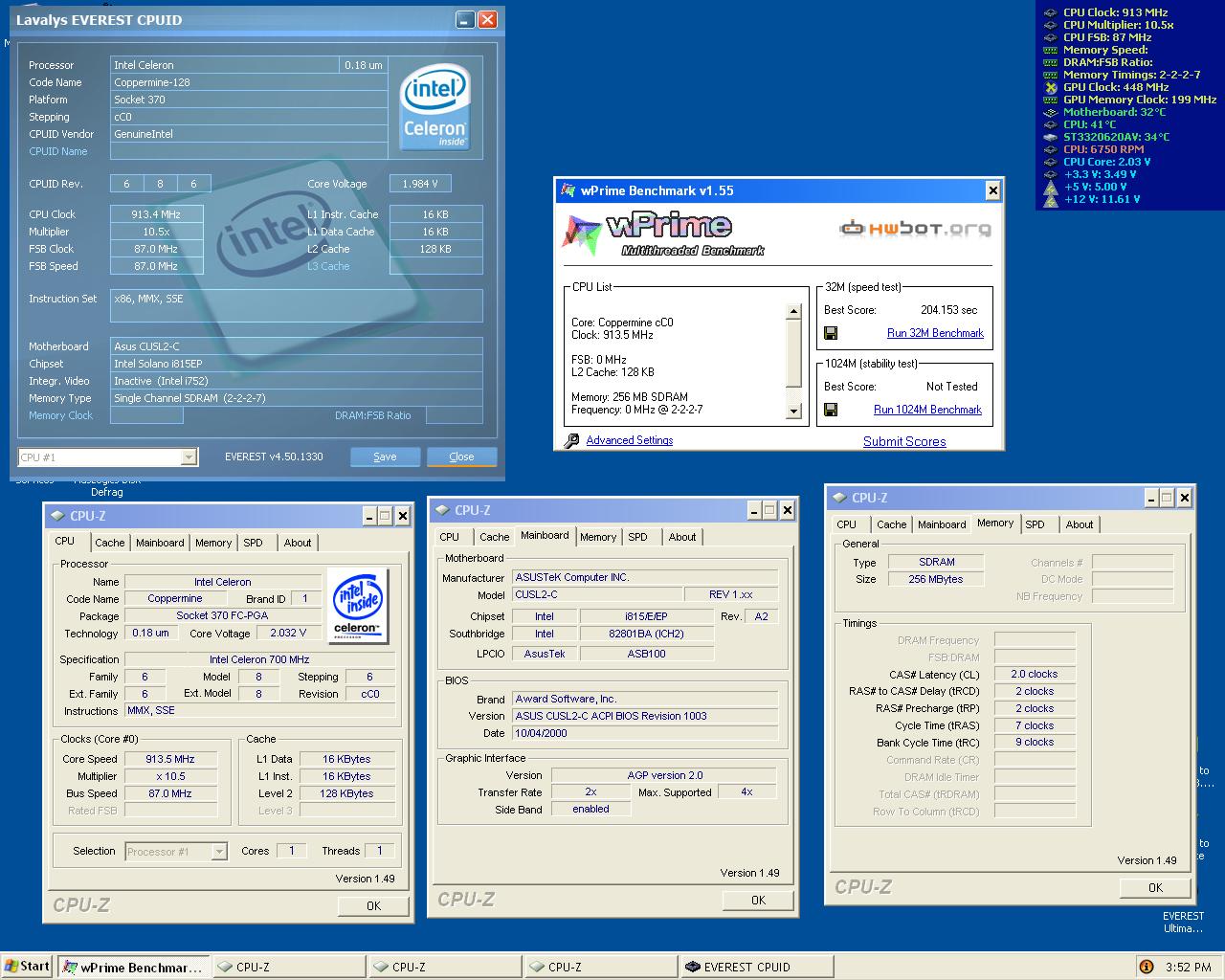Click scroll down arrow in CPU List
Viewport: 1225px width, 980px height.
click(793, 412)
